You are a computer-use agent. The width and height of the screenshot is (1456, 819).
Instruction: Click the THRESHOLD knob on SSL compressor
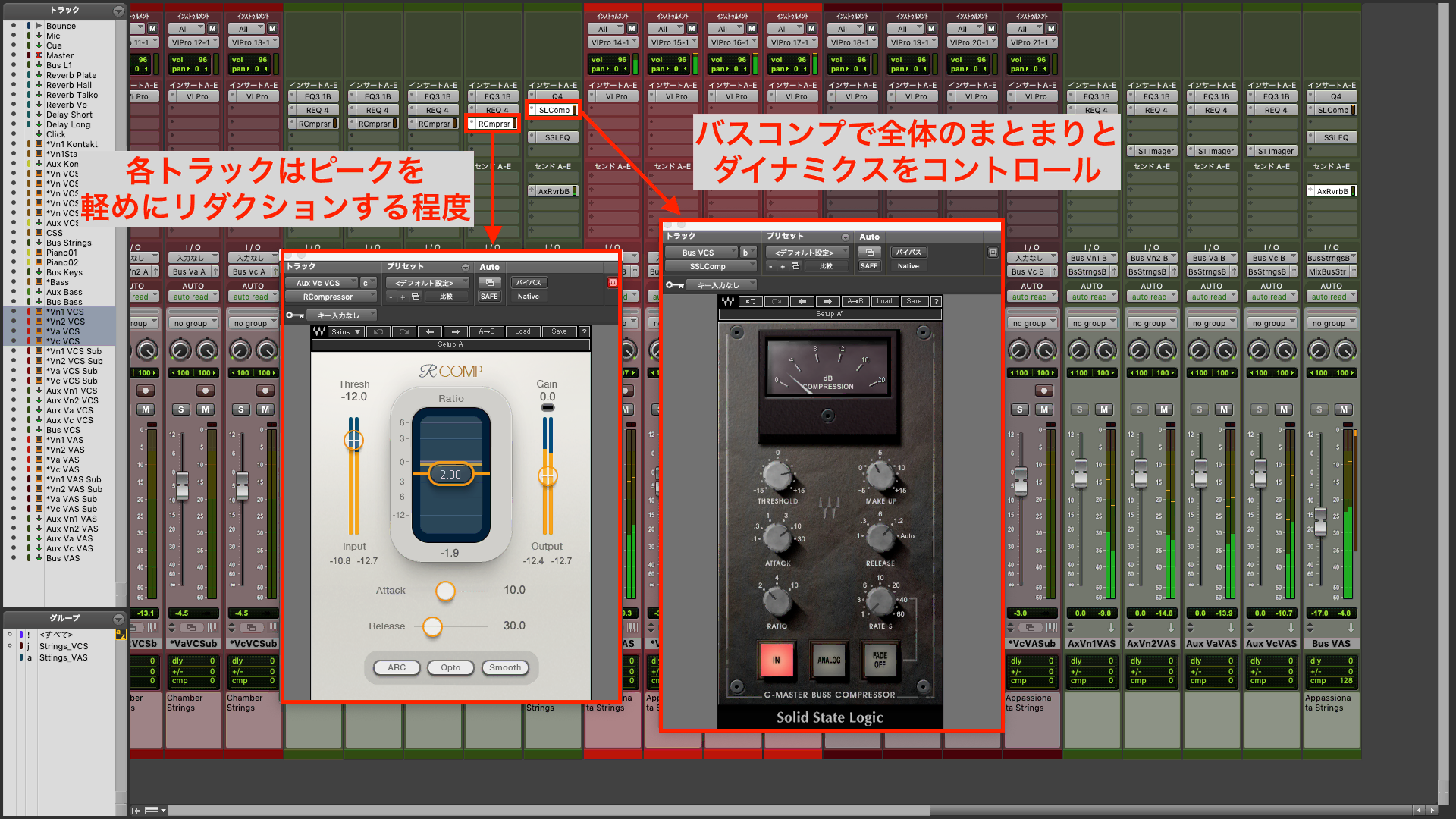coord(777,475)
